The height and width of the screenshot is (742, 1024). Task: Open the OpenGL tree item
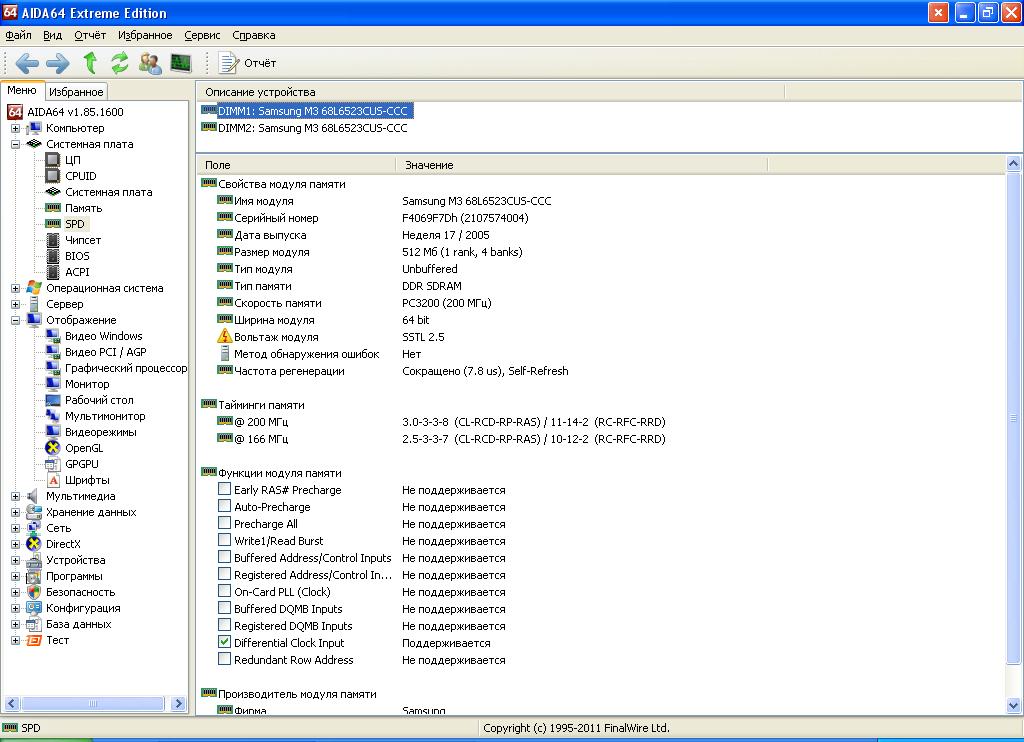84,448
